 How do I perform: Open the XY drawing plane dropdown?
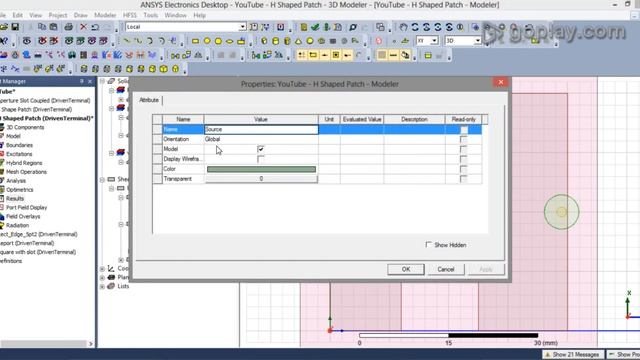(434, 41)
